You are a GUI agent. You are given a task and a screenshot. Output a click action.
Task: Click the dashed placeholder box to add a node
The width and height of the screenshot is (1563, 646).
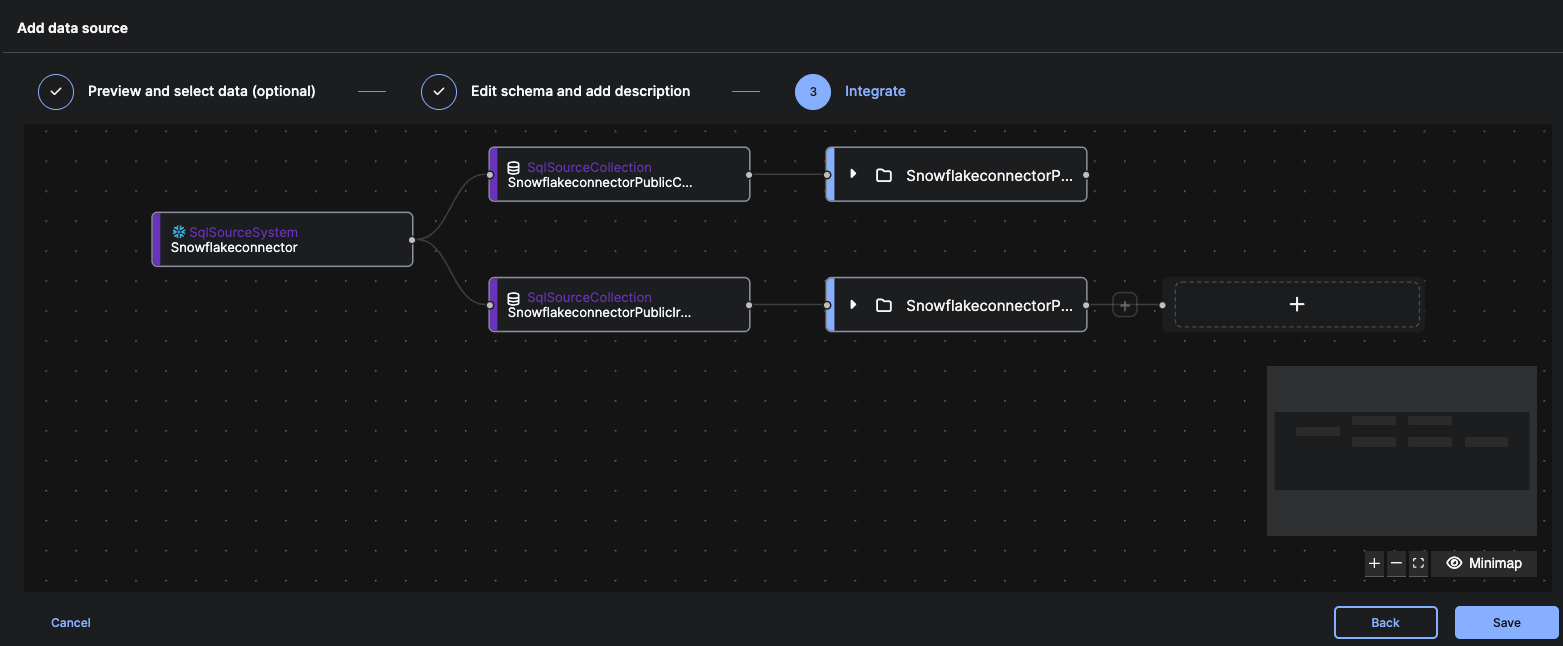pos(1296,304)
